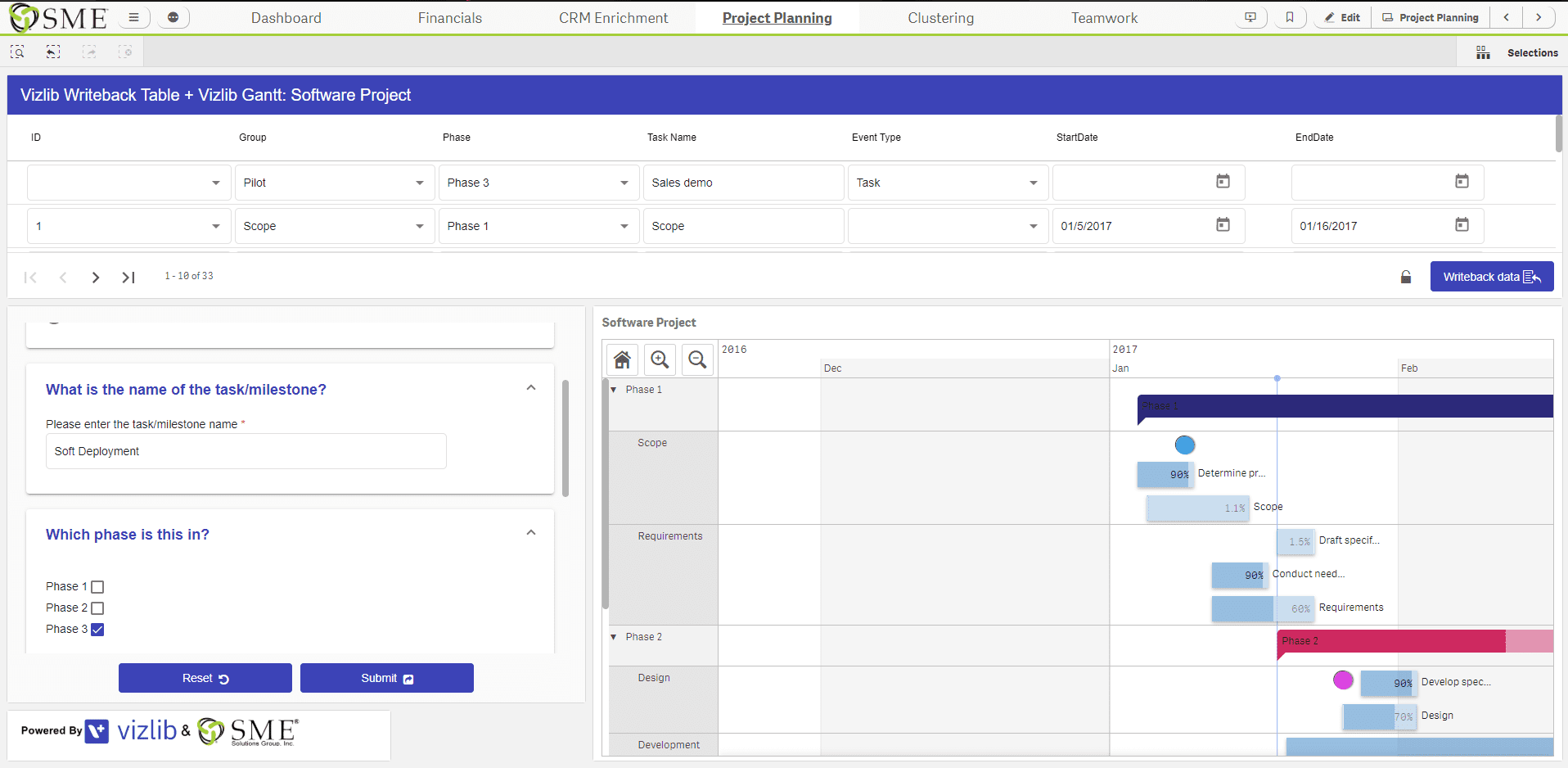Click the SME logo in header
Viewport: 1568px width, 768px height.
click(x=58, y=18)
